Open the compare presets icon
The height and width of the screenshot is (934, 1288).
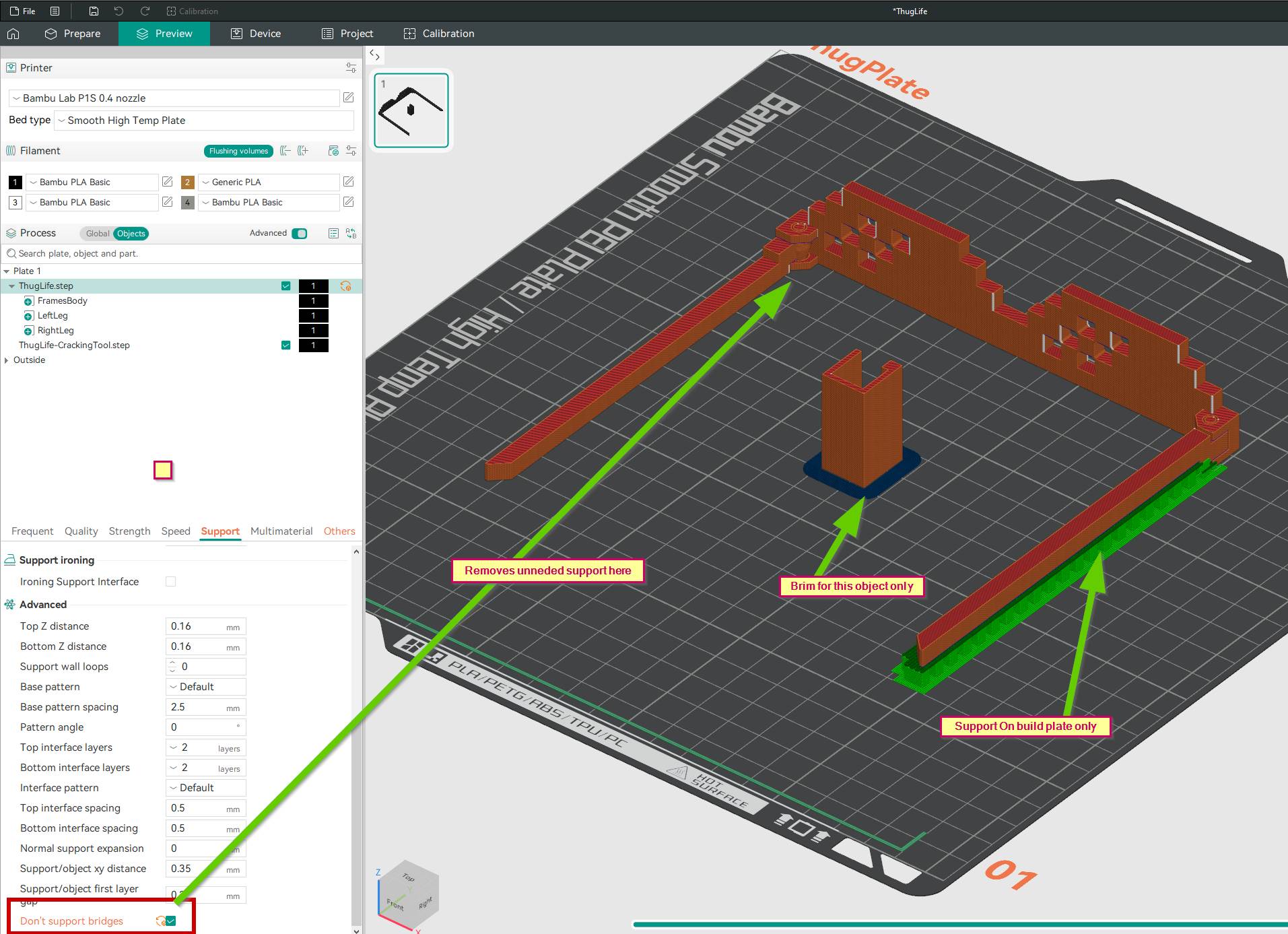coord(351,233)
